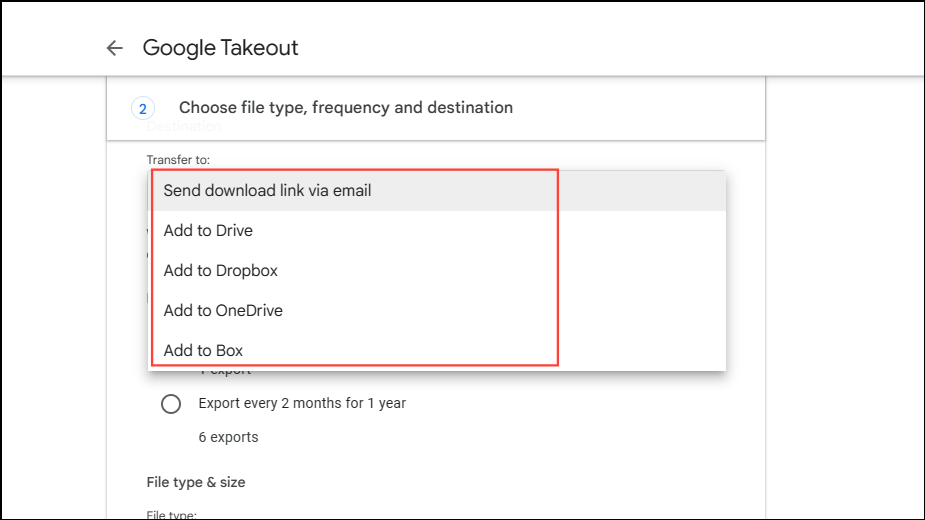Image resolution: width=925 pixels, height=520 pixels.
Task: Click the step 2 number circle
Action: coord(143,109)
